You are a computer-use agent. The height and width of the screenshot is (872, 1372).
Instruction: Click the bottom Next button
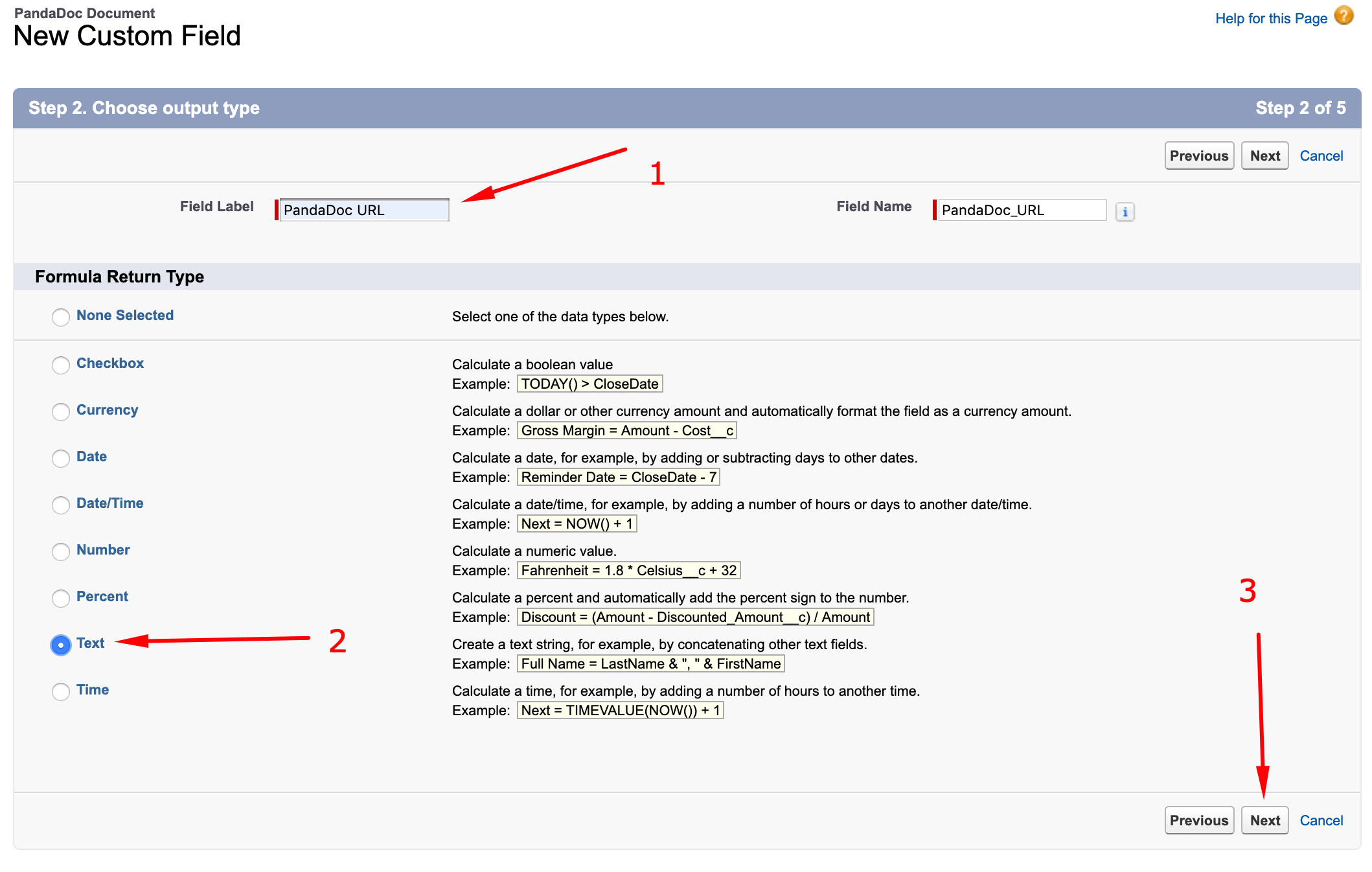1264,821
